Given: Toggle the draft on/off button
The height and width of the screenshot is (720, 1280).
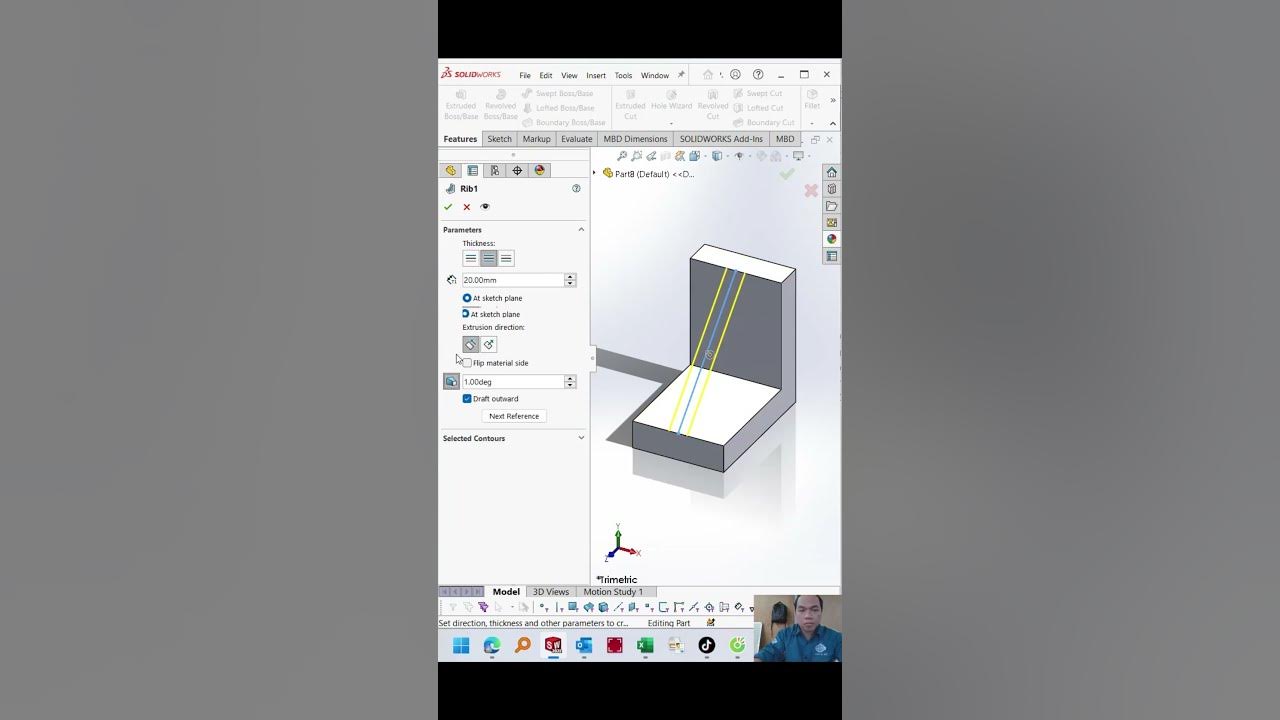Looking at the screenshot, I should tap(452, 382).
